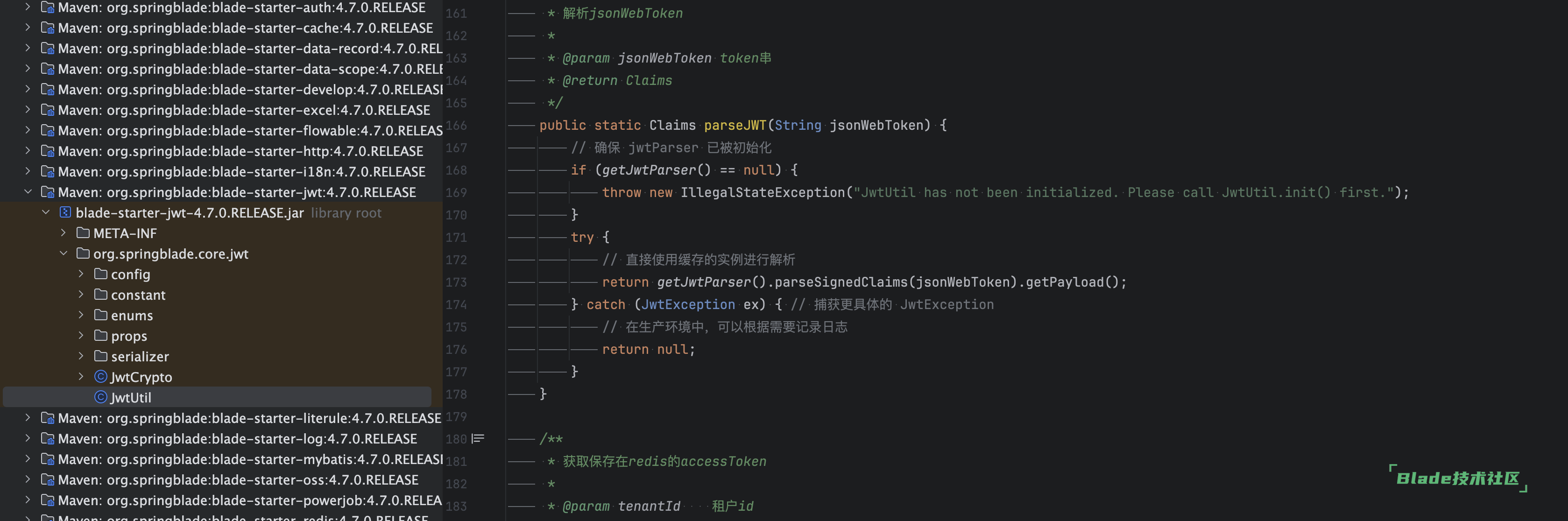Viewport: 1568px width, 521px height.
Task: Click the folder icon next to config
Action: point(100,275)
